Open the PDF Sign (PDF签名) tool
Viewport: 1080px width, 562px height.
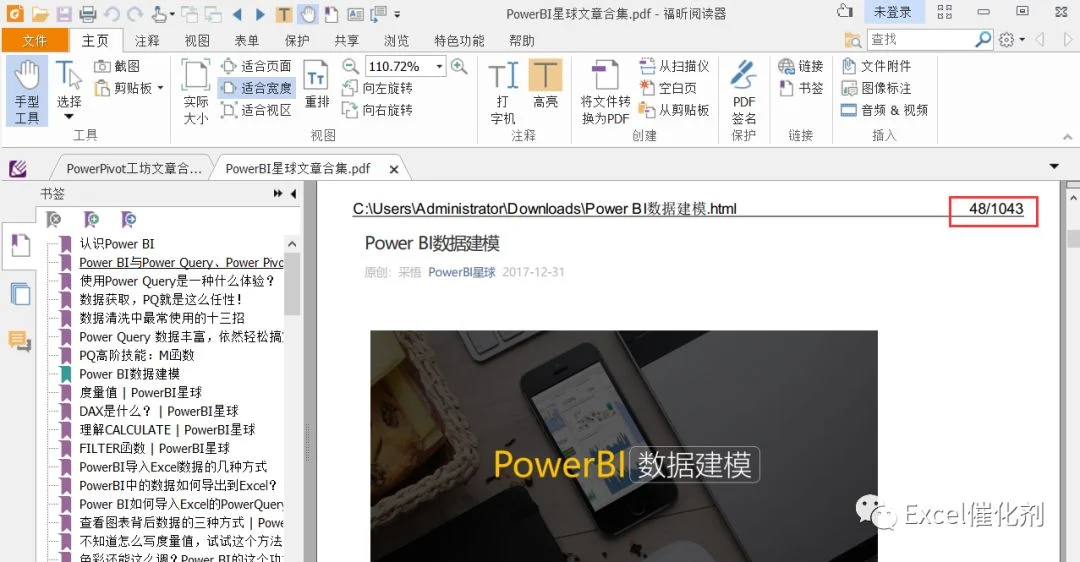point(744,93)
